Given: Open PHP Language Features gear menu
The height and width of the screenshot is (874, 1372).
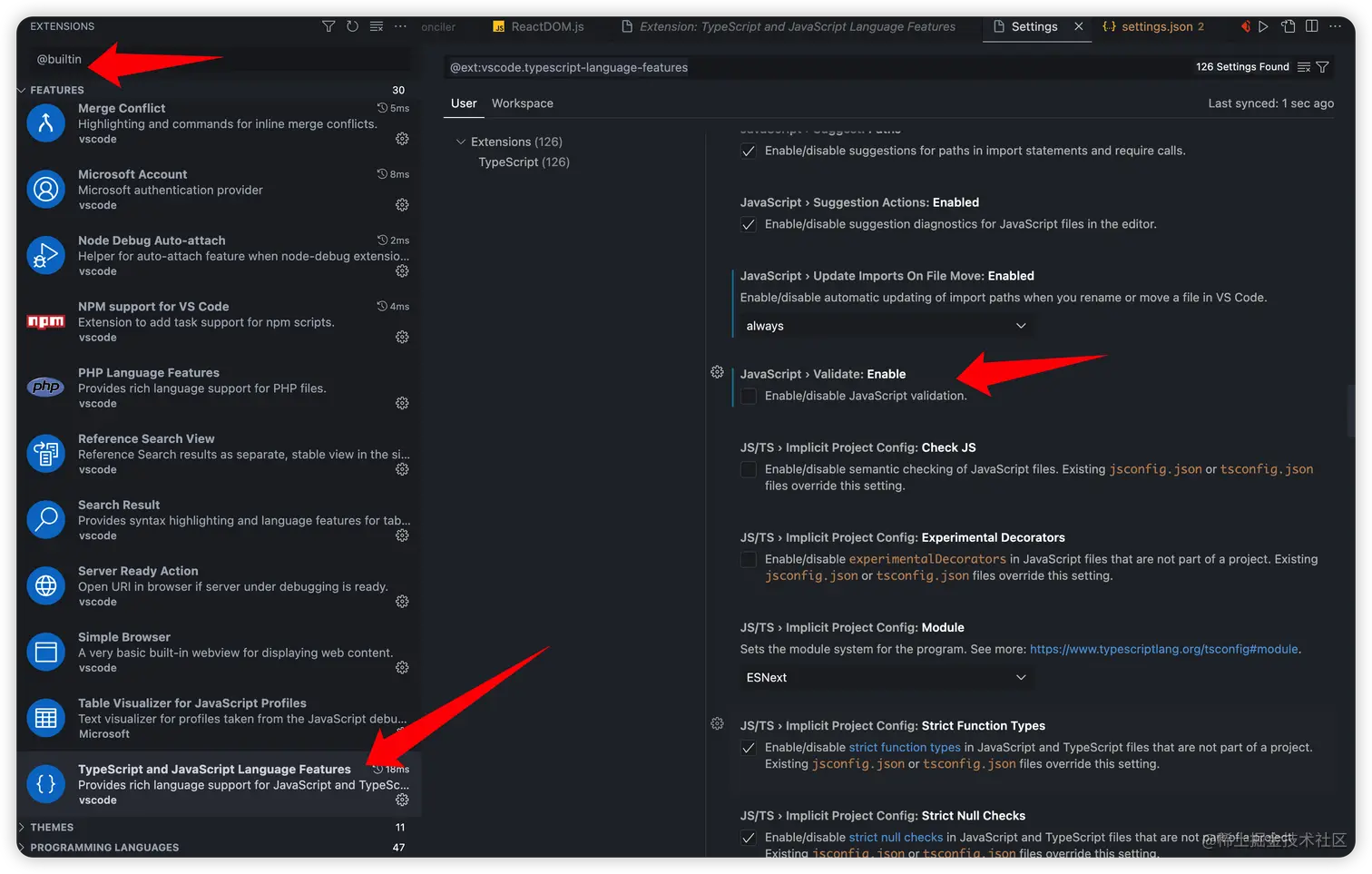Looking at the screenshot, I should pos(402,403).
